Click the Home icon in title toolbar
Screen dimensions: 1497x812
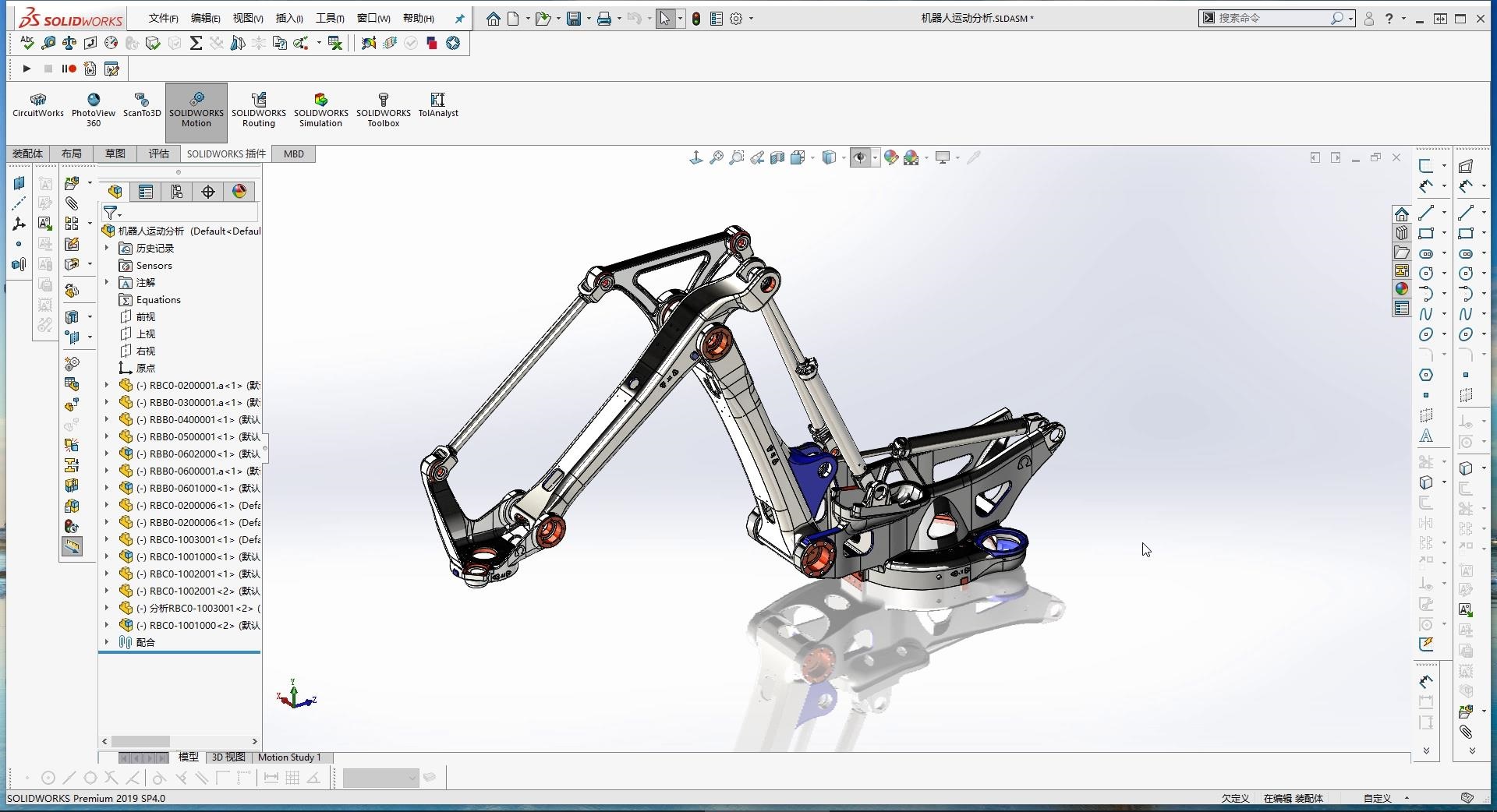click(x=493, y=19)
